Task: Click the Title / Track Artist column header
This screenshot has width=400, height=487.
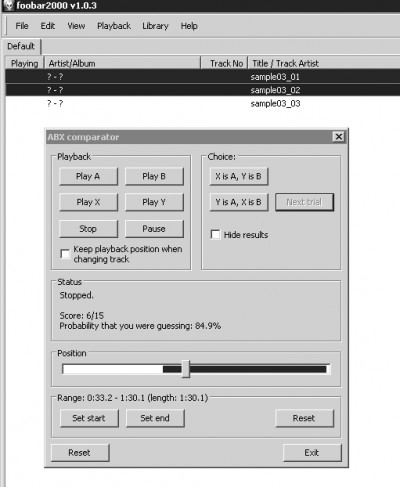Action: [324, 63]
